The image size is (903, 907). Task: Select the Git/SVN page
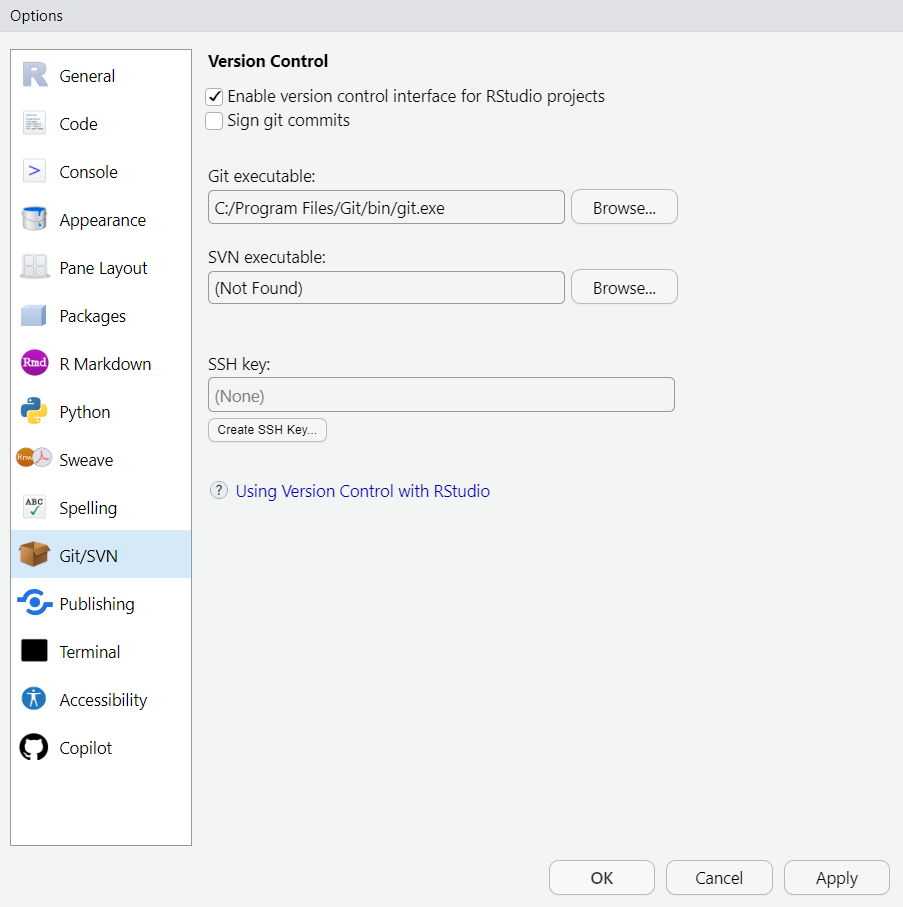point(101,554)
